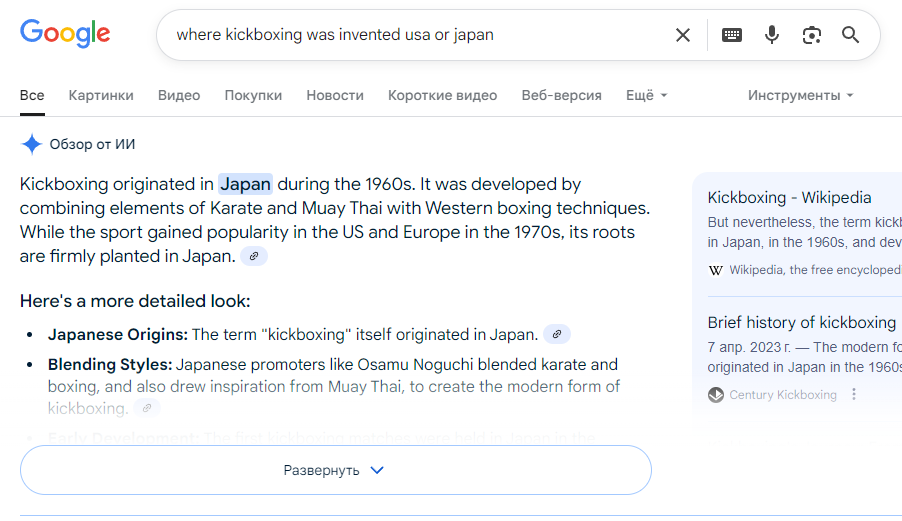
Task: Open 'Kickboxing - Wikipedia' source link
Action: tap(789, 197)
